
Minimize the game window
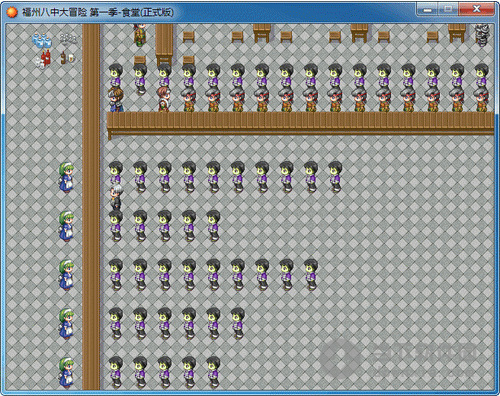coord(427,10)
